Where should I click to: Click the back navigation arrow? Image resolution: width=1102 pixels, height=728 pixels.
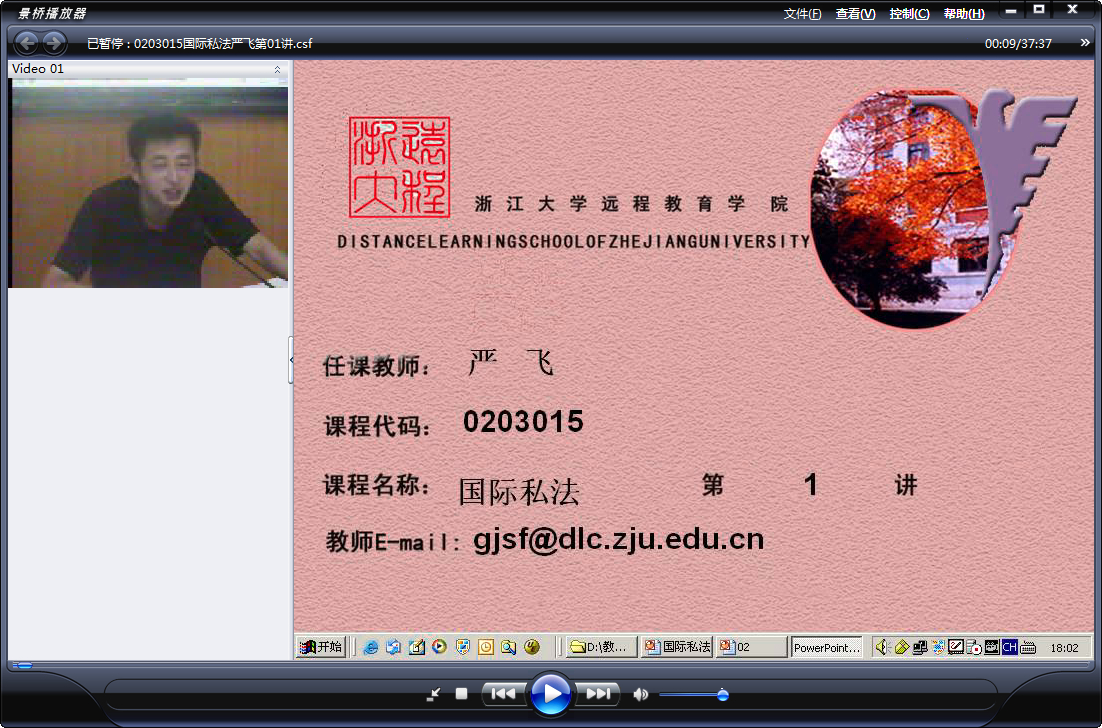click(27, 44)
